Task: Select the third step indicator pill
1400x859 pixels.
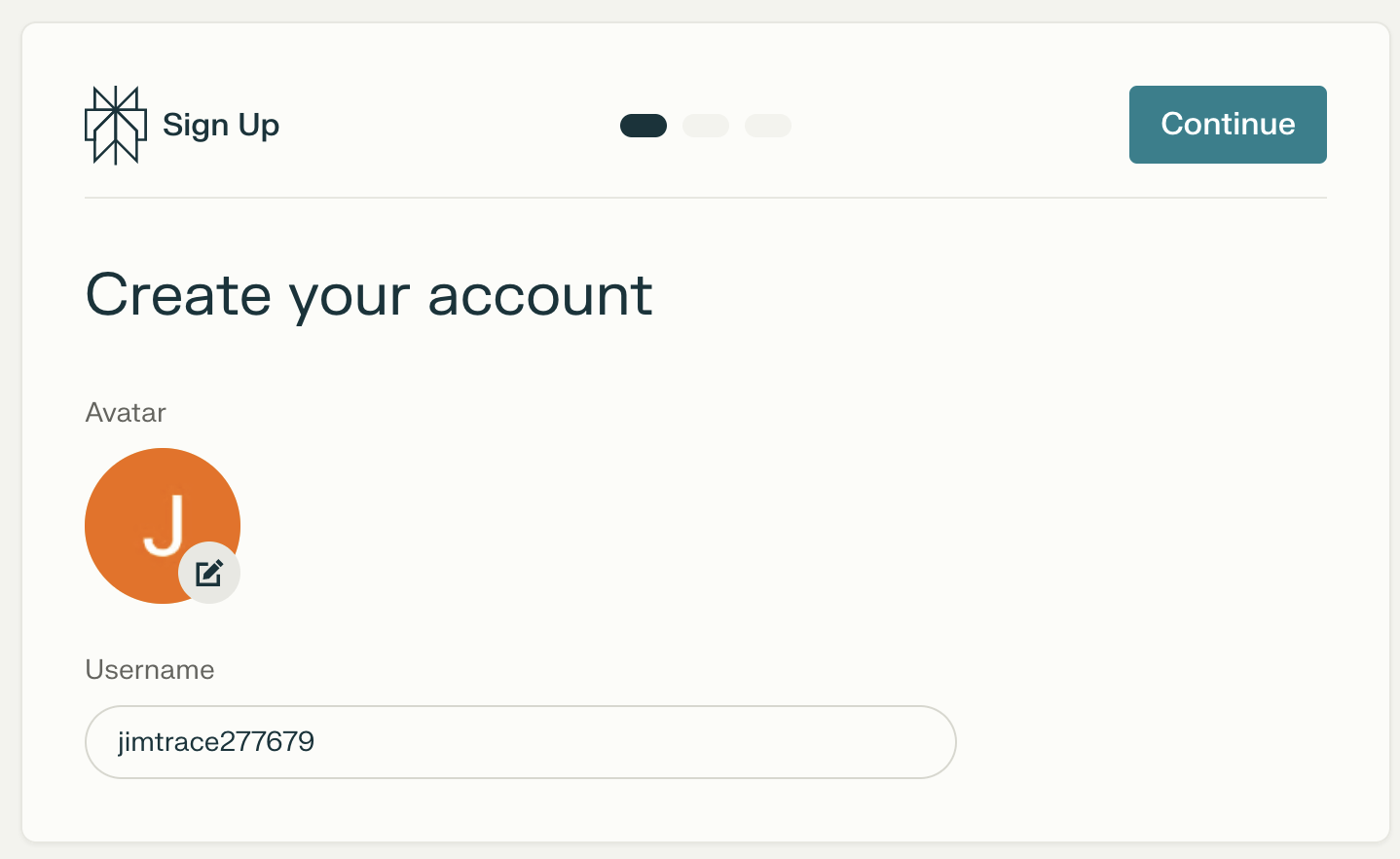Action: [768, 126]
